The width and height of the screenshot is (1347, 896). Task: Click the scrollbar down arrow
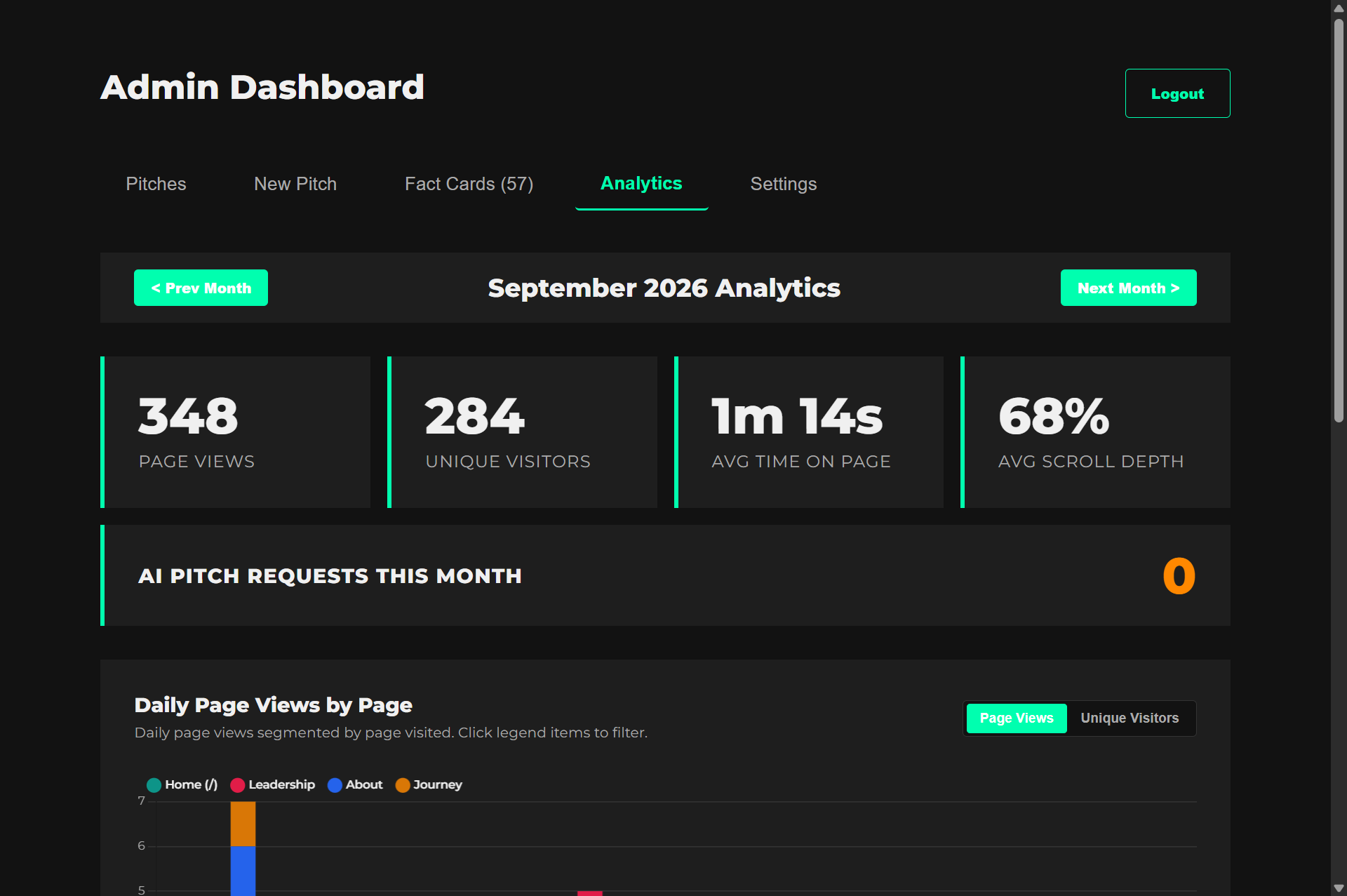pyautogui.click(x=1339, y=888)
